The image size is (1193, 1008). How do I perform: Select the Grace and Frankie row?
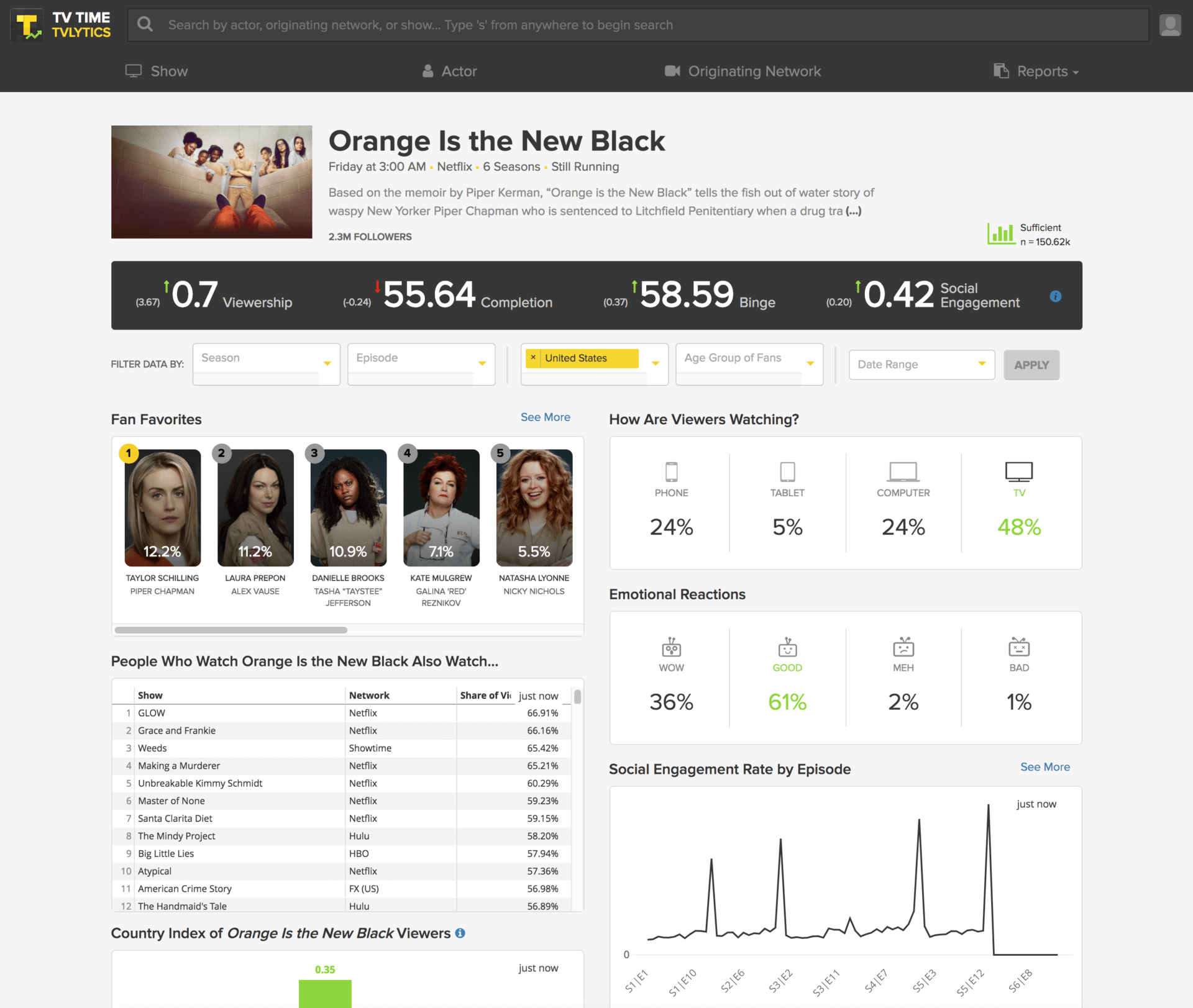coord(342,730)
